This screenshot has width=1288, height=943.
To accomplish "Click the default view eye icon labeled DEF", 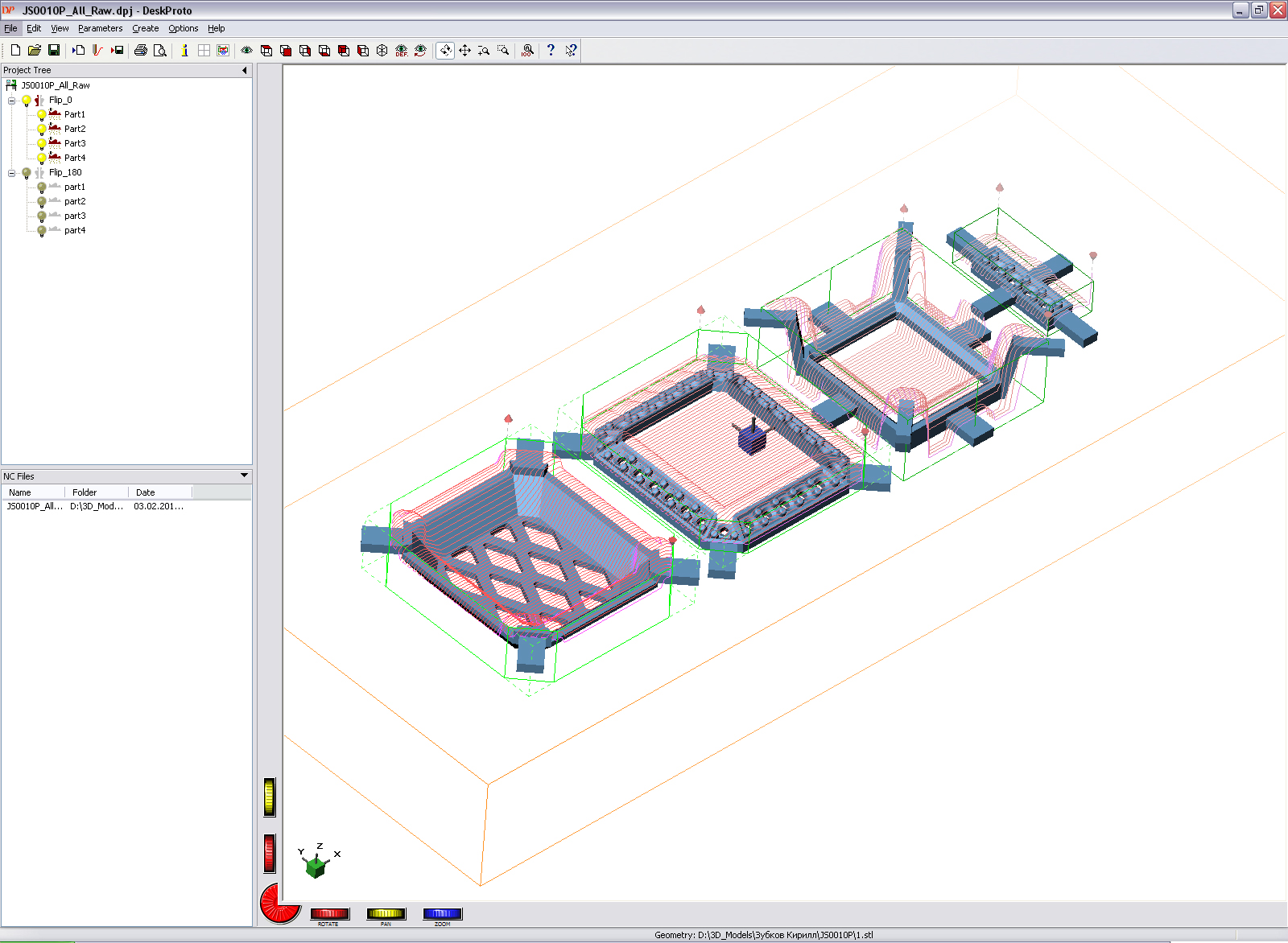I will 401,50.
